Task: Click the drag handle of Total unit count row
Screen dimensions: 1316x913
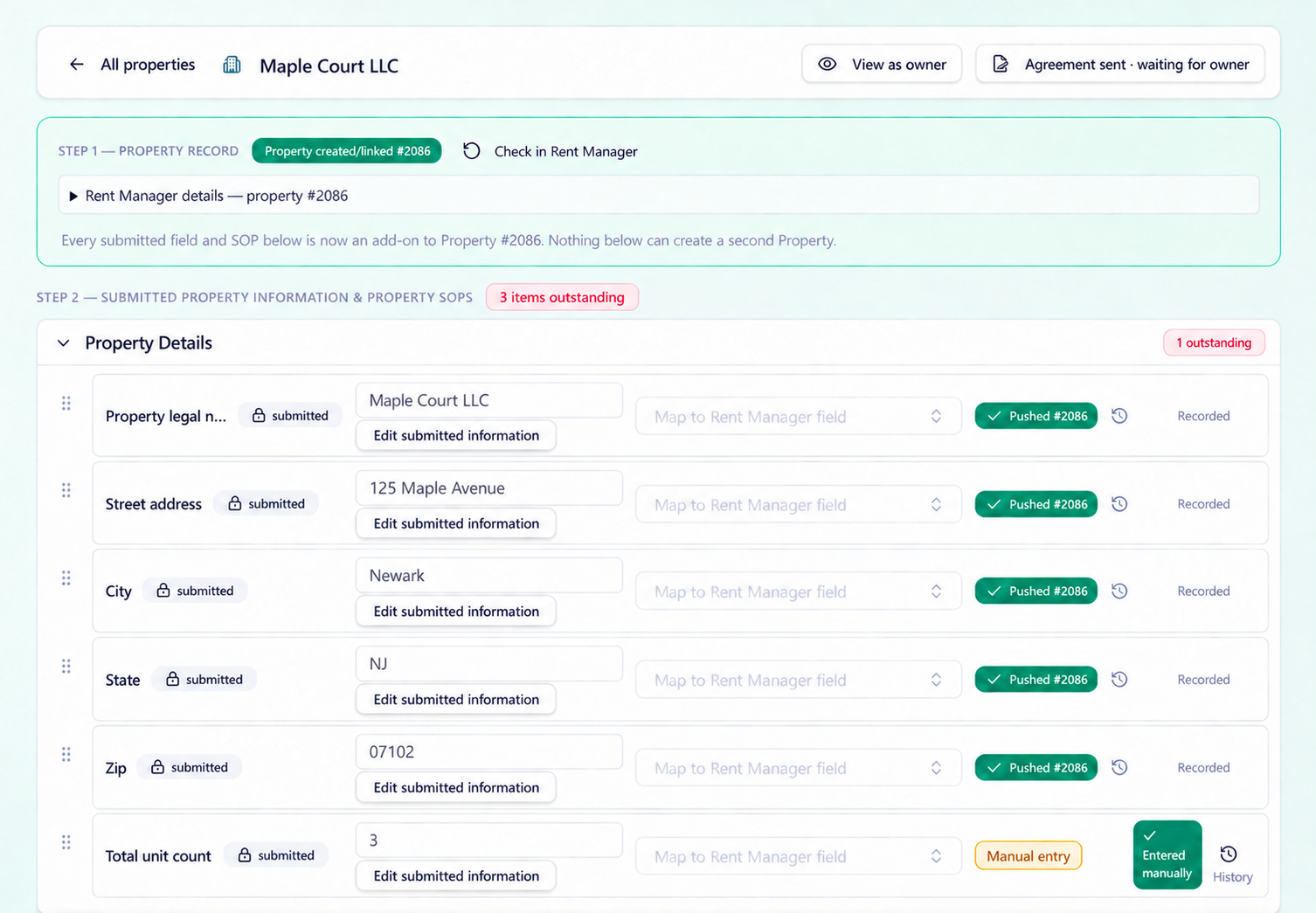Action: pos(66,842)
